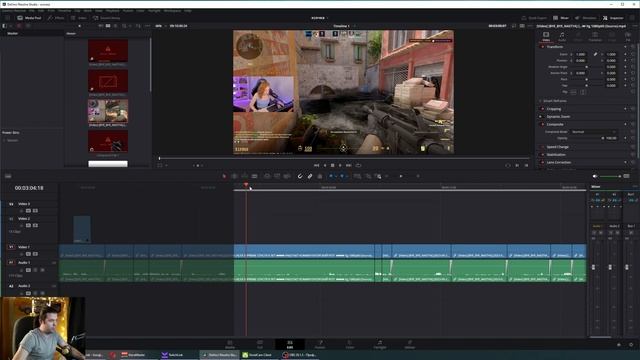Open the Sound Library panel
This screenshot has height=360, width=640.
tap(107, 18)
